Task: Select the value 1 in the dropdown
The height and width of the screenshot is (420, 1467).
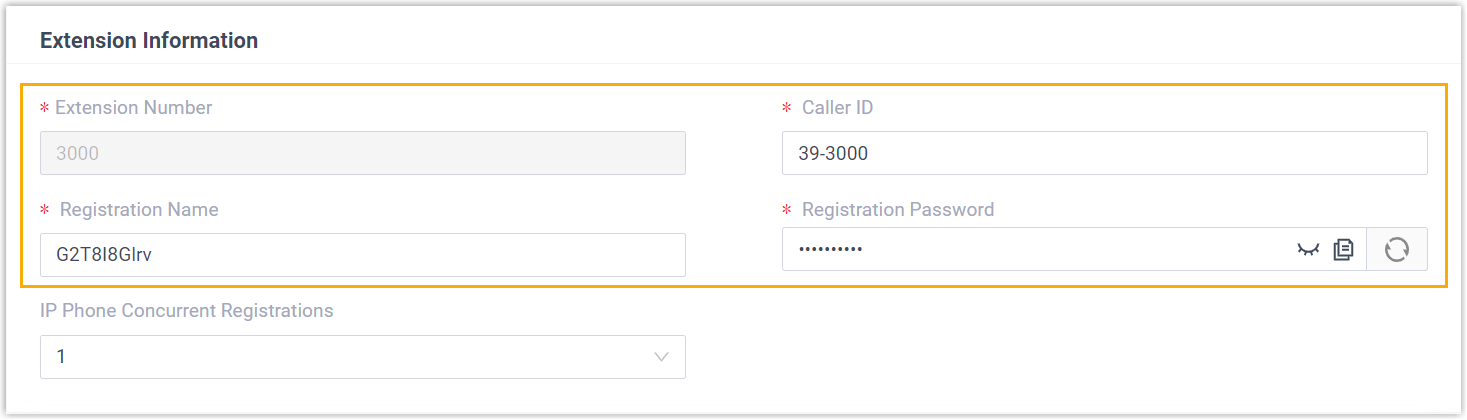Action: (61, 357)
